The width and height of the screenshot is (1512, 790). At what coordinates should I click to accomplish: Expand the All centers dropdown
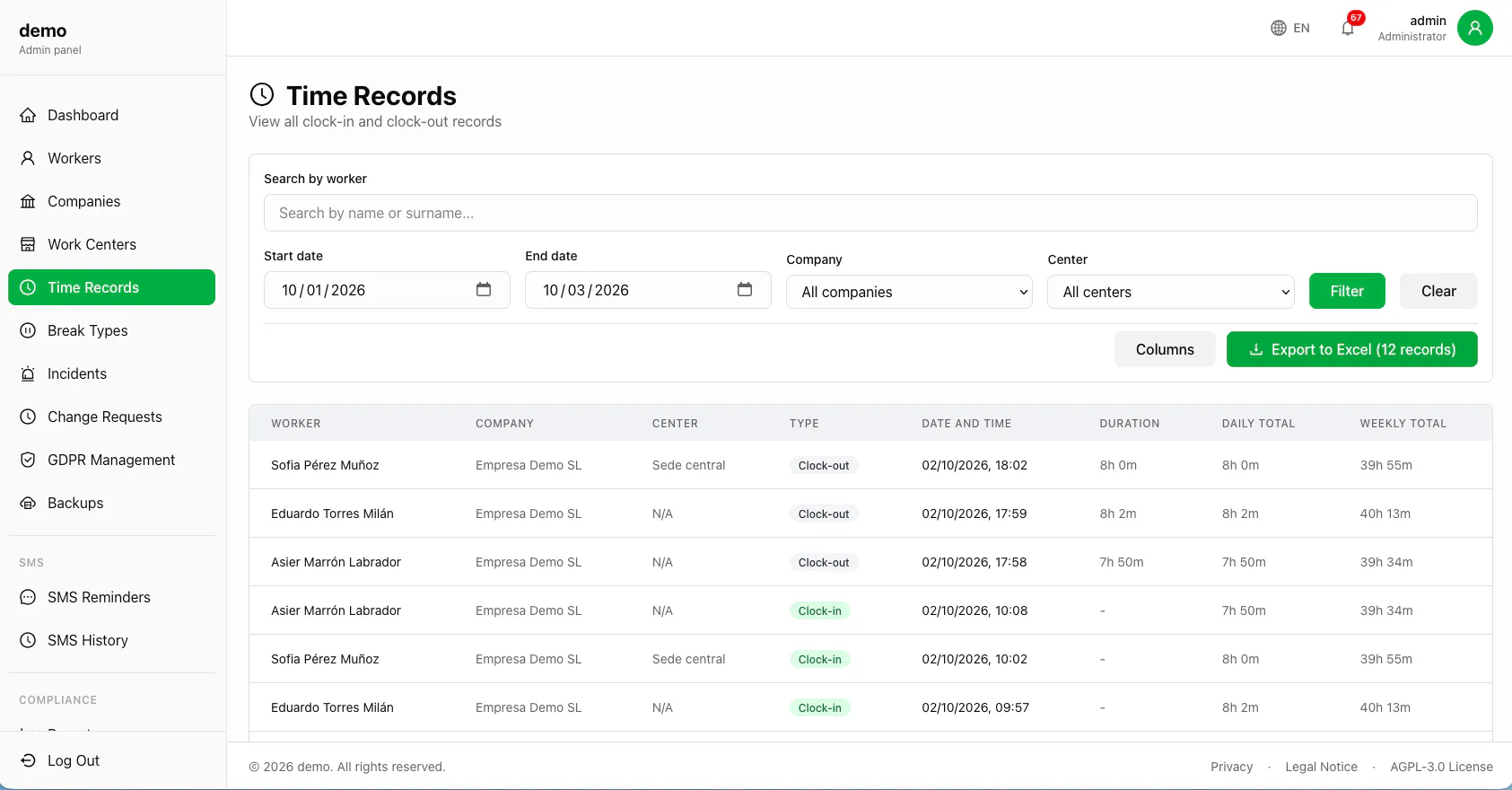coord(1171,292)
